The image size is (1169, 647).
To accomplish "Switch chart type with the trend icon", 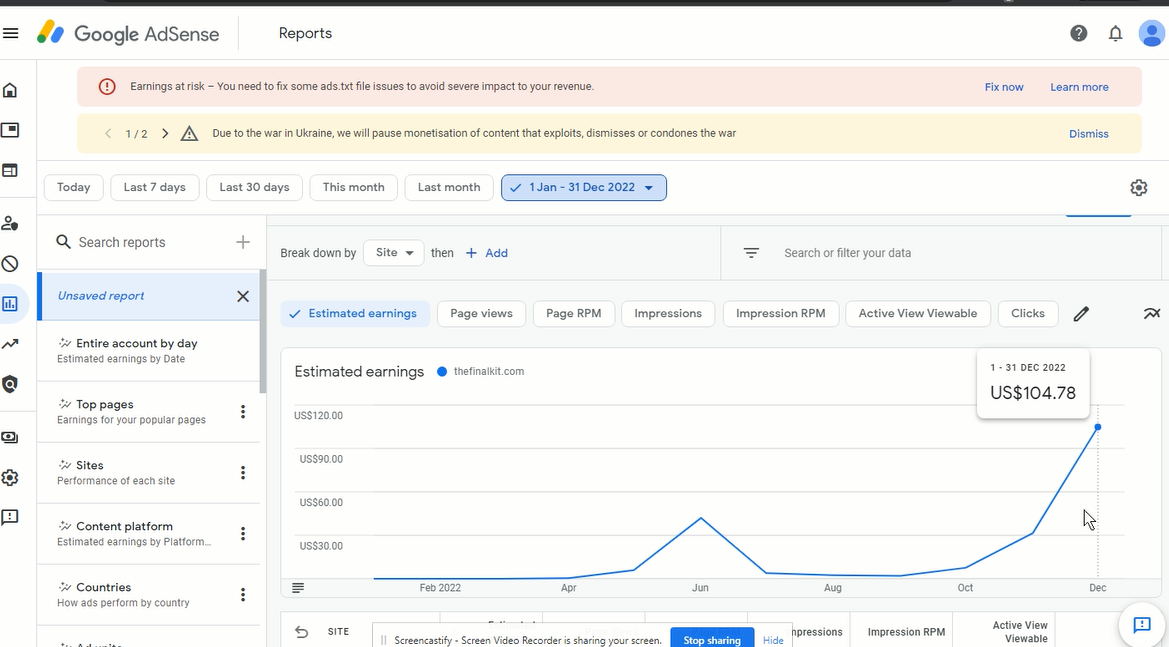I will point(1152,314).
